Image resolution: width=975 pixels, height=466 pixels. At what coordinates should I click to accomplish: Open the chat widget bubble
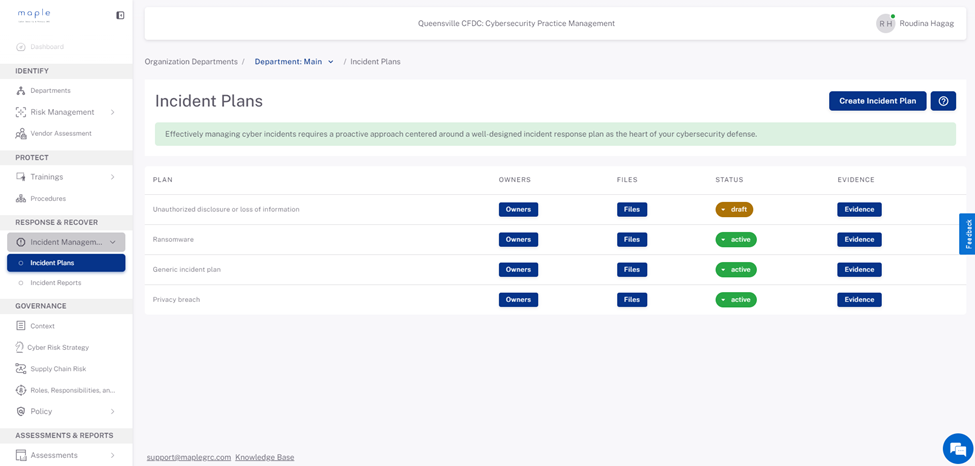pos(958,449)
